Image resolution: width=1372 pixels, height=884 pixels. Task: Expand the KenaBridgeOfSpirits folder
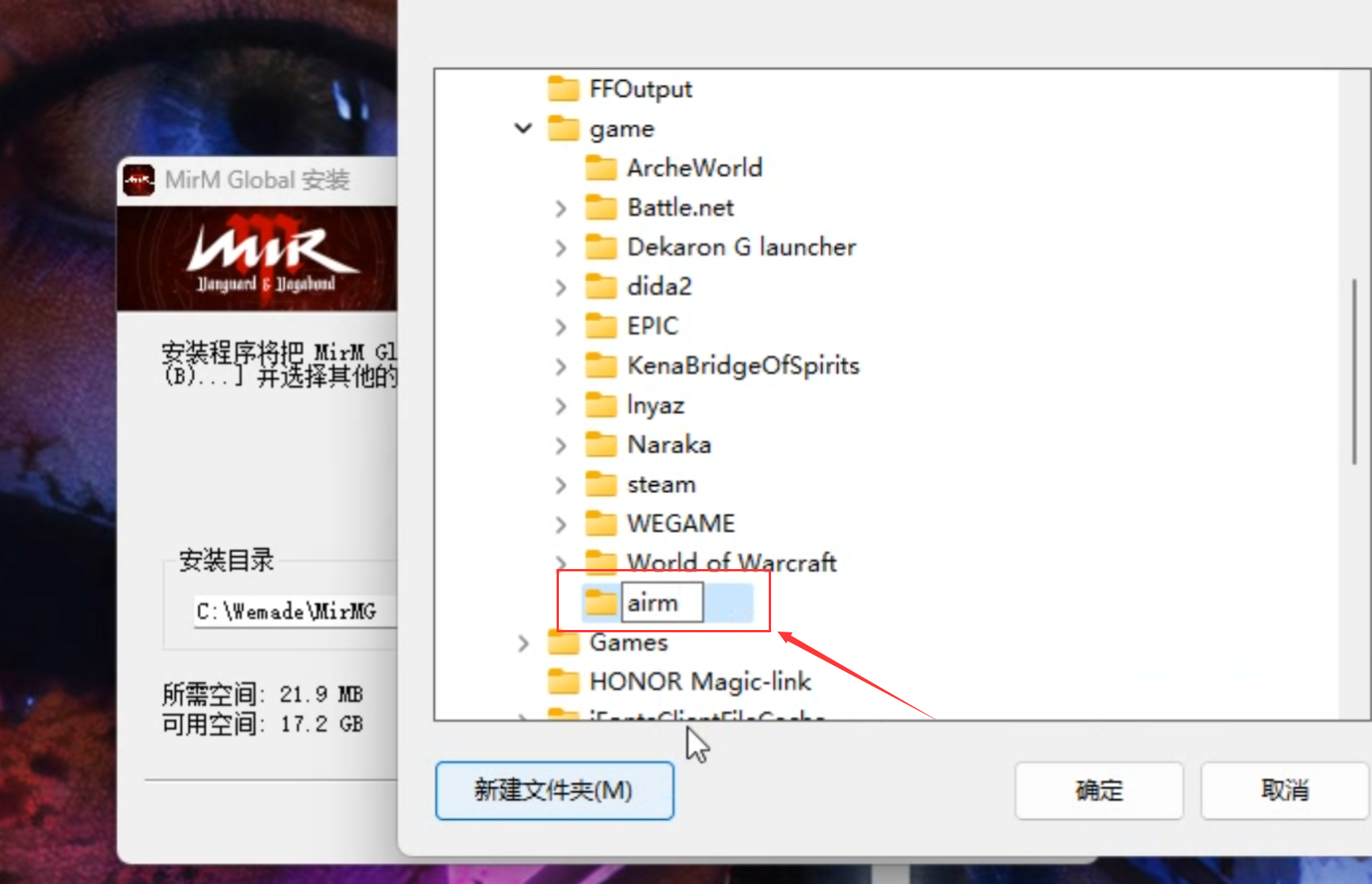[561, 366]
